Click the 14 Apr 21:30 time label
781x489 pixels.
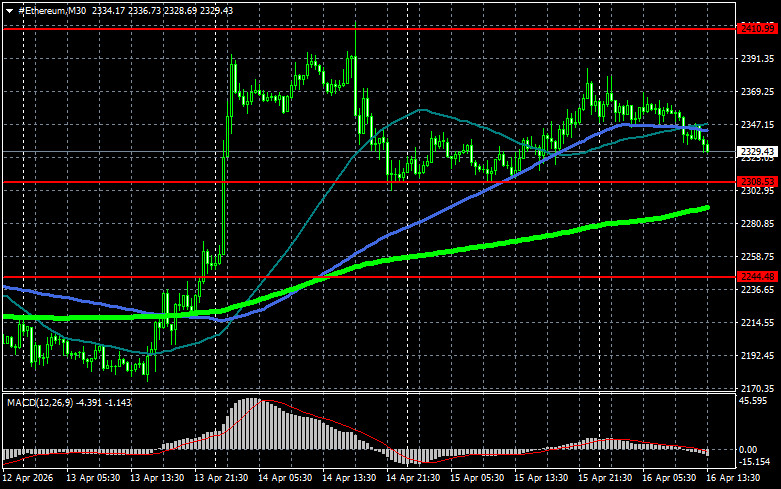click(413, 478)
